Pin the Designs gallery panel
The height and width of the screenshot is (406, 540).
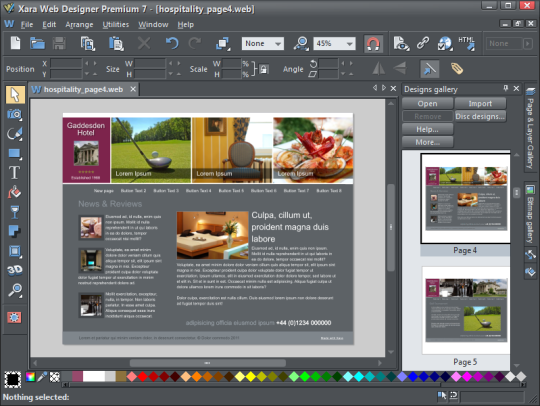pyautogui.click(x=505, y=89)
